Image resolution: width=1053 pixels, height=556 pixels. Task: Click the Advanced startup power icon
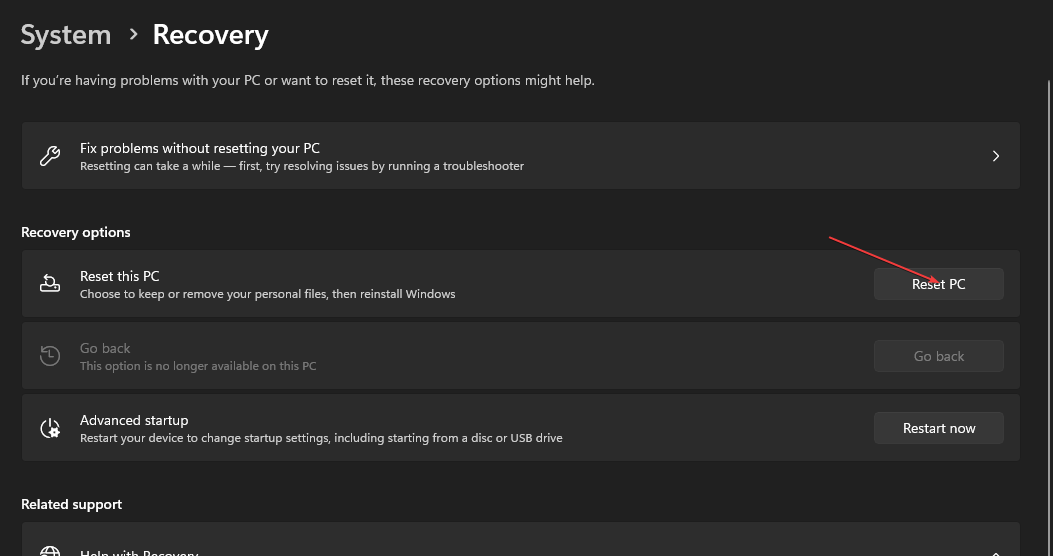tap(50, 428)
